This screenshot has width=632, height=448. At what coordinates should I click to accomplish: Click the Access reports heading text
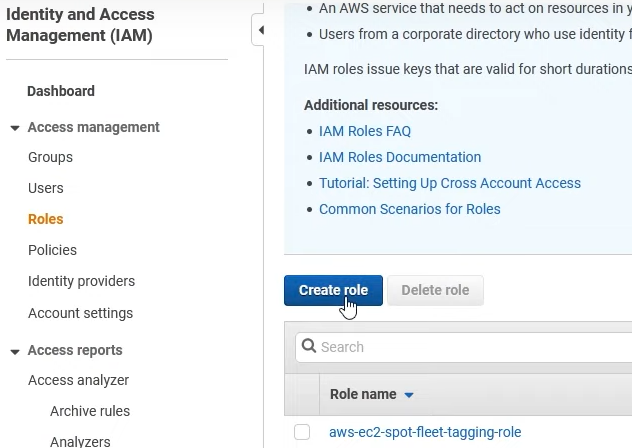[x=75, y=350]
